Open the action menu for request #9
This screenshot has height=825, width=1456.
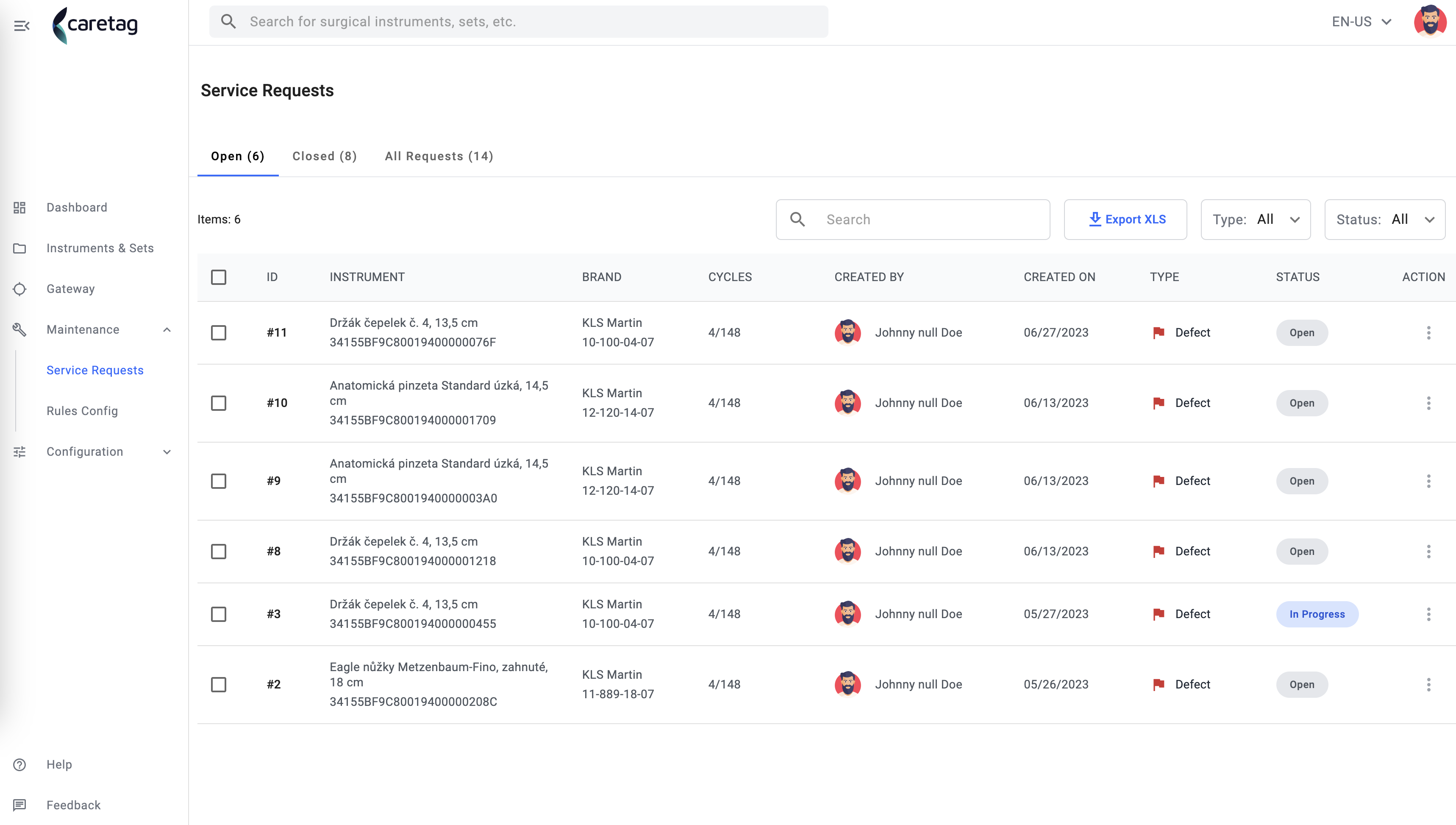(x=1429, y=481)
